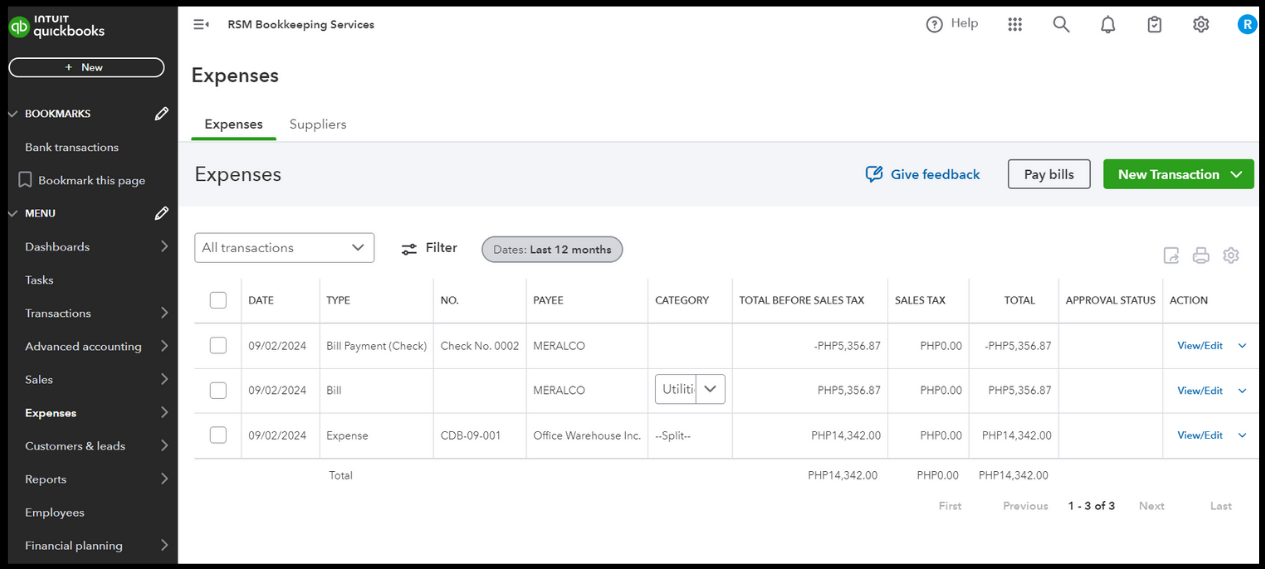
Task: Select the MERALCO Bill row checkbox
Action: point(218,390)
